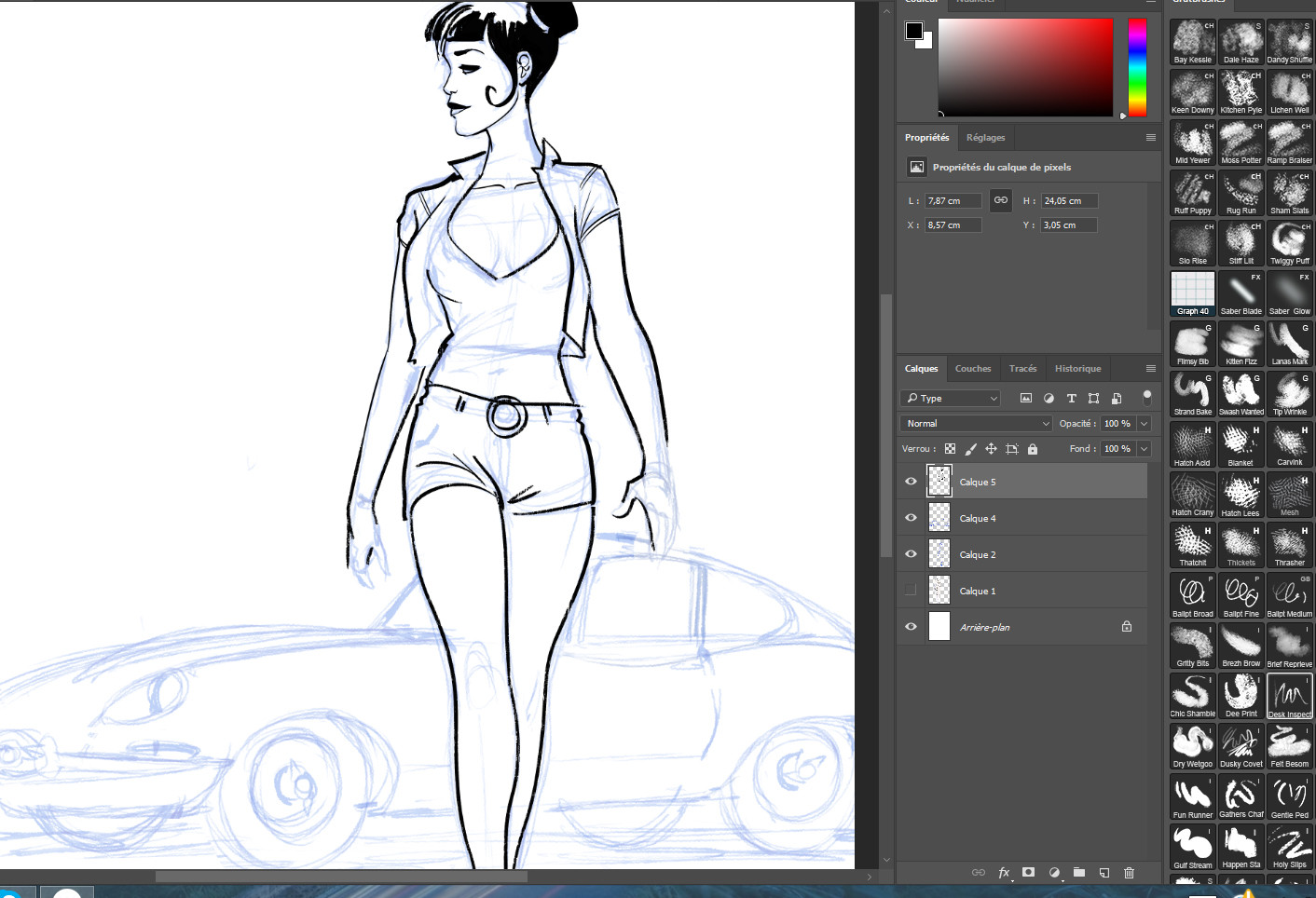Filter layers by adjustment layers icon

(1049, 398)
